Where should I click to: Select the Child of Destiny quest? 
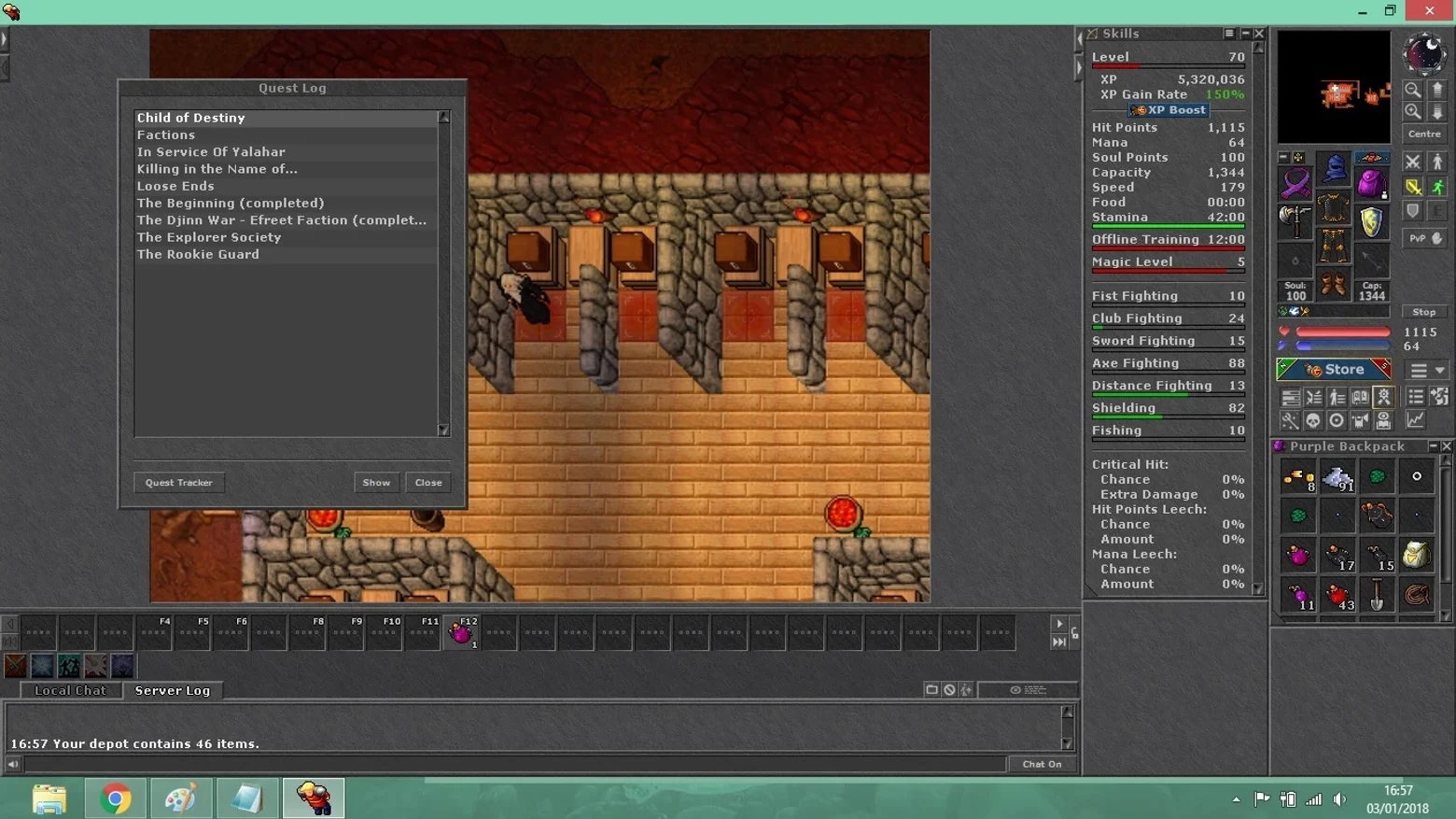pos(286,118)
